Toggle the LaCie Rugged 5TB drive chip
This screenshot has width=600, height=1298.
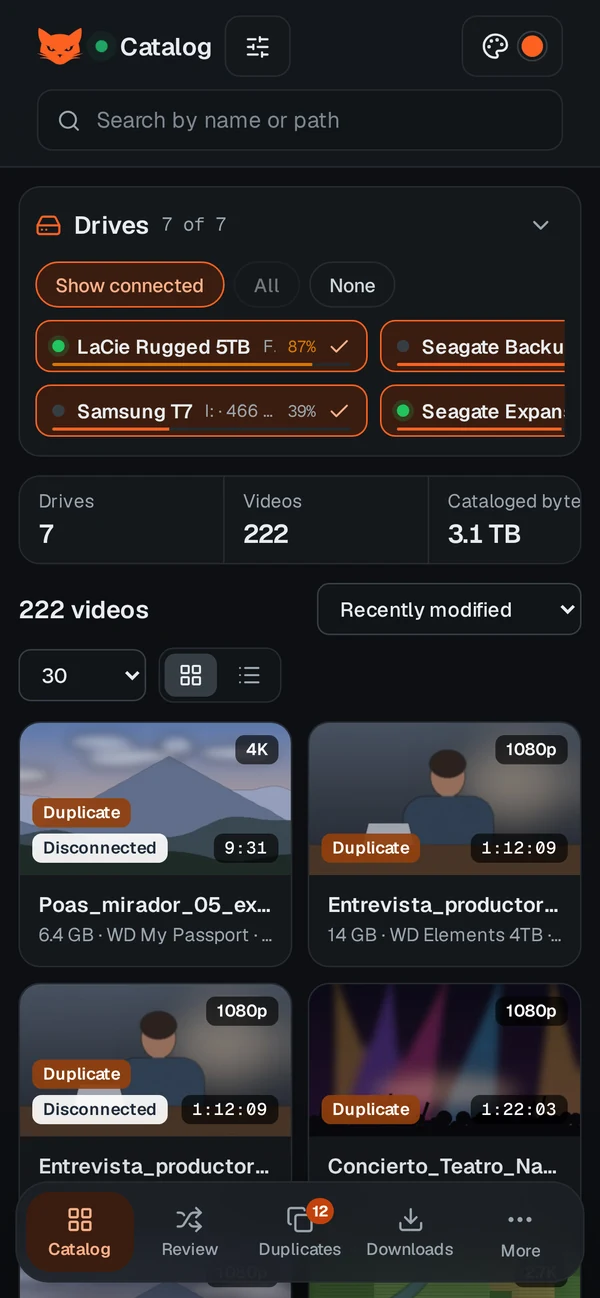pyautogui.click(x=201, y=347)
